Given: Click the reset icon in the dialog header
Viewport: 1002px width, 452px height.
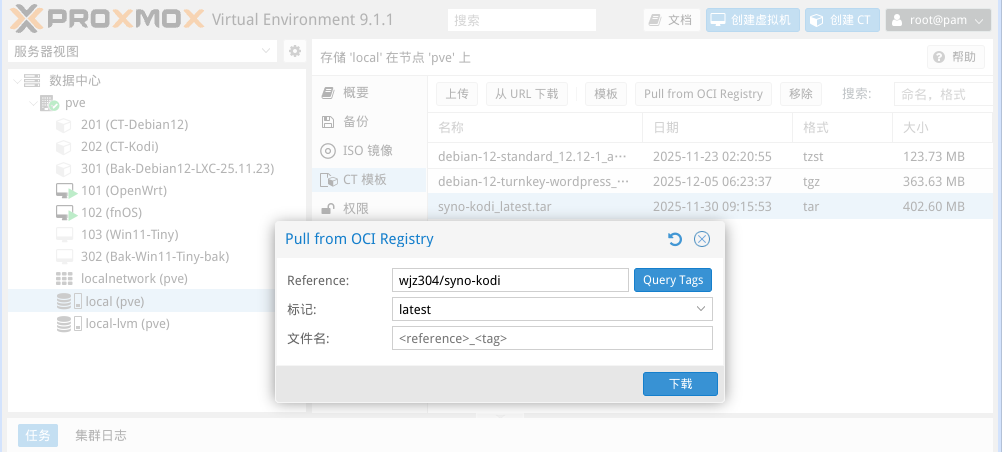Looking at the screenshot, I should point(674,239).
